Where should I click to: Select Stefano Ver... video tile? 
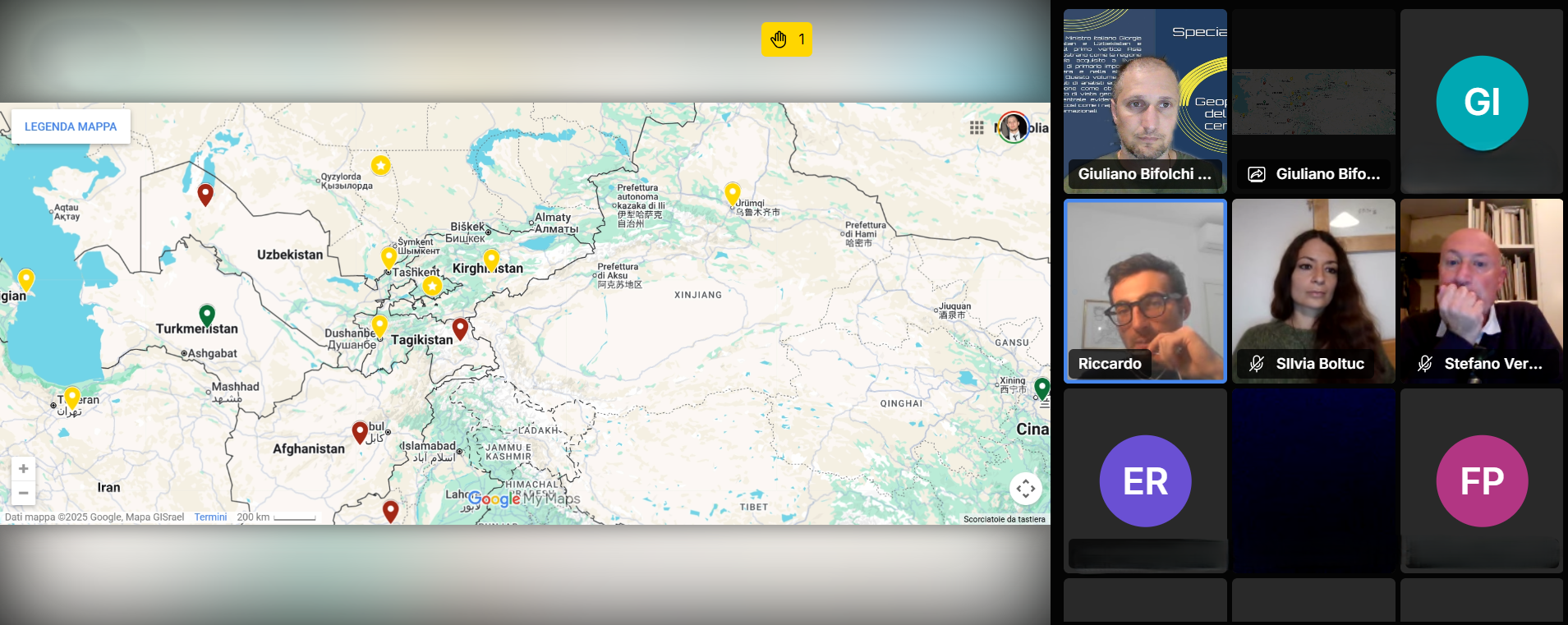(1482, 291)
